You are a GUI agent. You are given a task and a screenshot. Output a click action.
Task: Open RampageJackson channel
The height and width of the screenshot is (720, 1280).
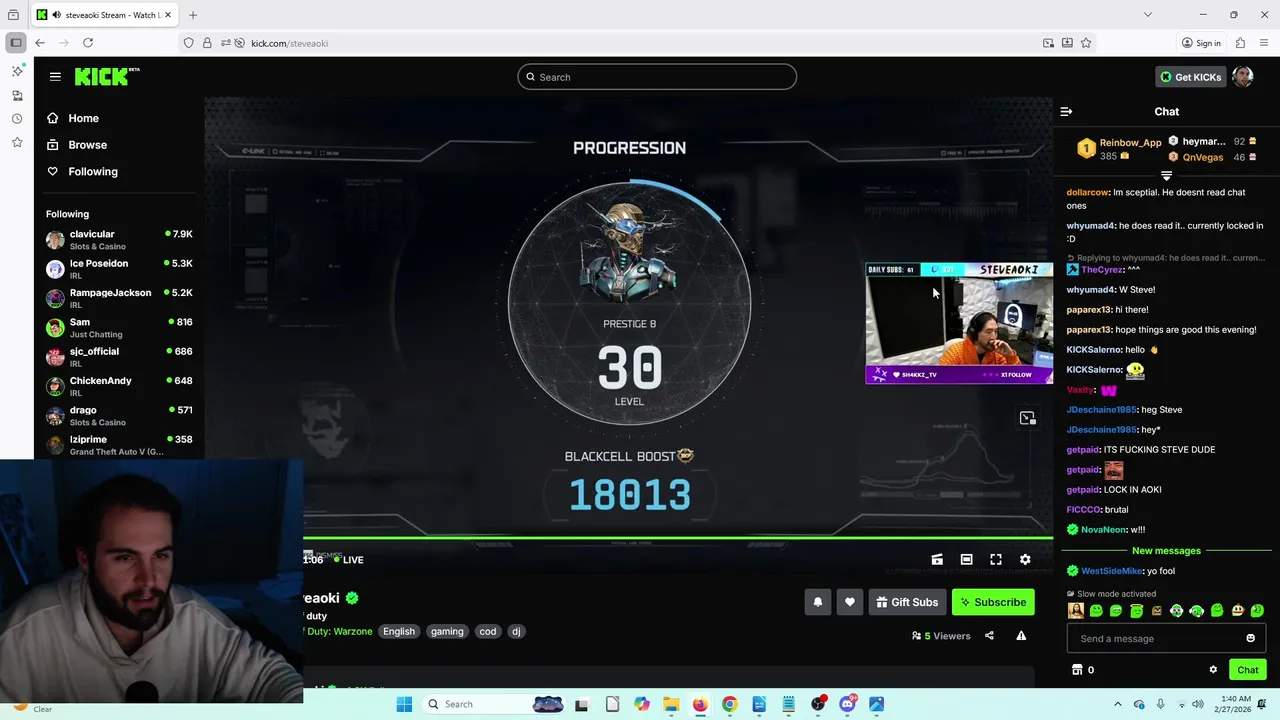pyautogui.click(x=118, y=298)
